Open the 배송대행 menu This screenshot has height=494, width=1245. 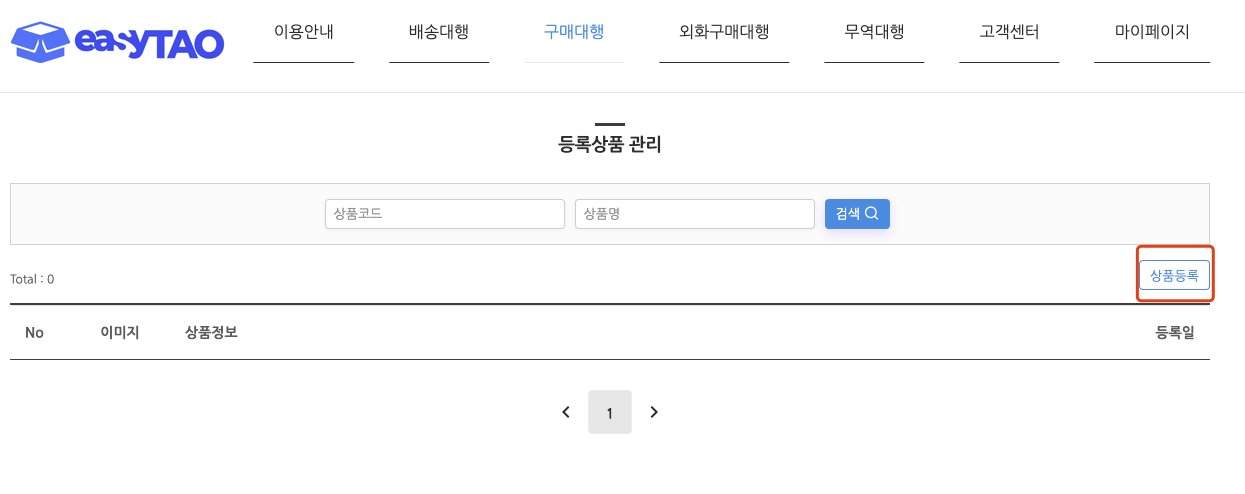tap(439, 32)
